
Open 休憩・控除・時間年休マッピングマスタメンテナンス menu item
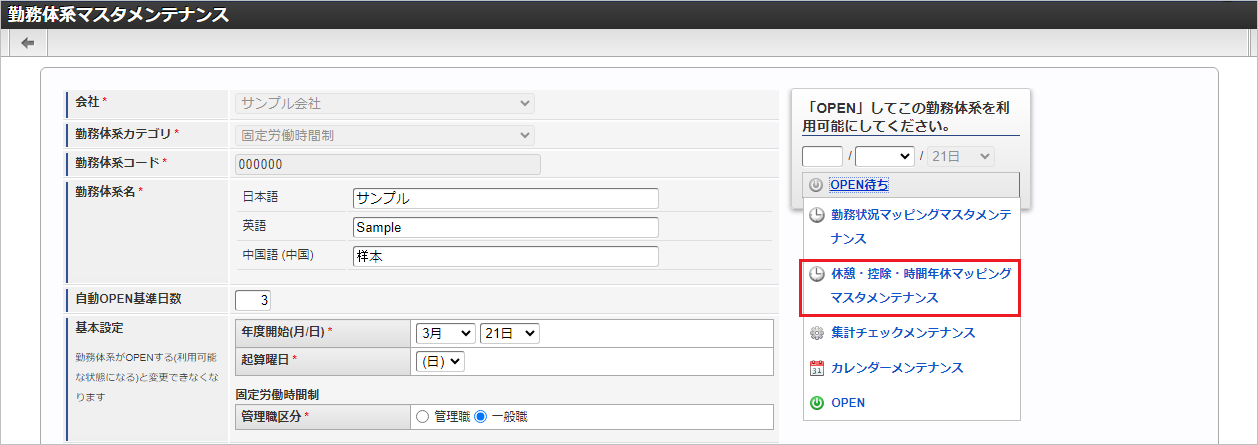tap(921, 286)
